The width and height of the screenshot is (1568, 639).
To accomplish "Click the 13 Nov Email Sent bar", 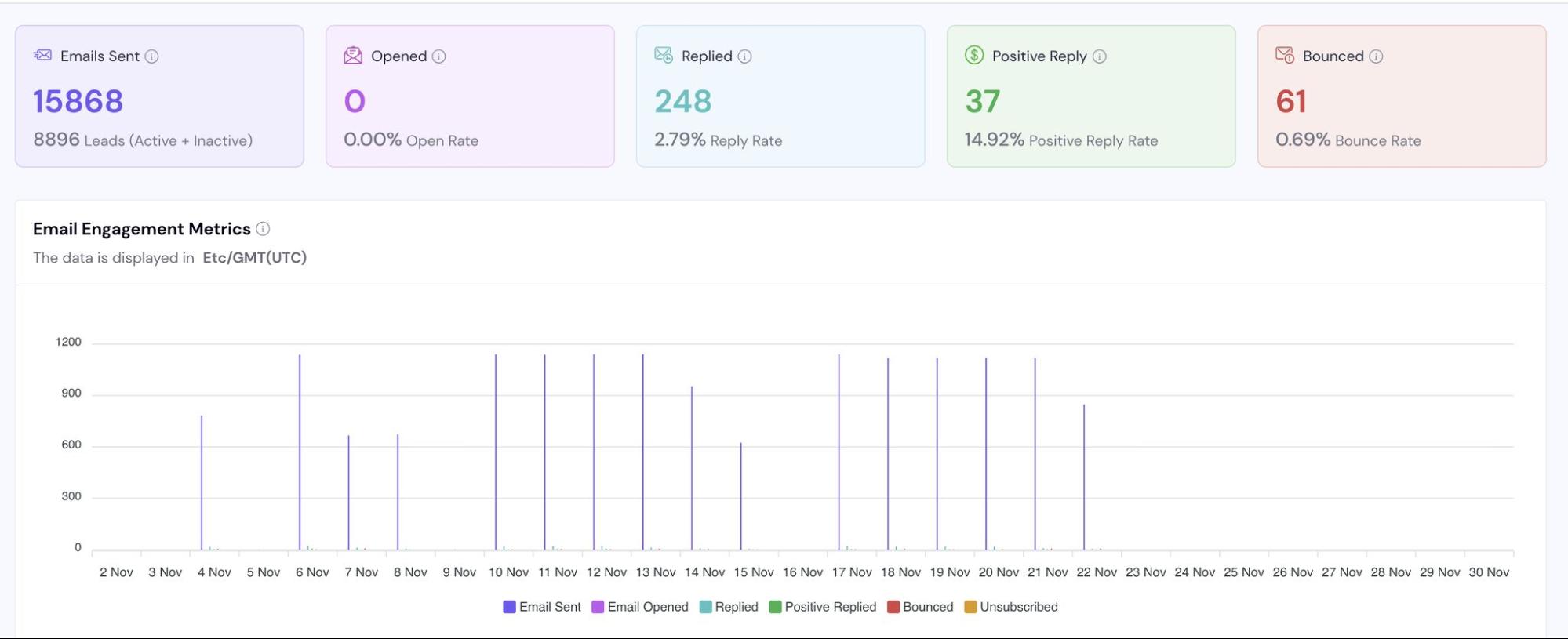I will click(x=643, y=452).
